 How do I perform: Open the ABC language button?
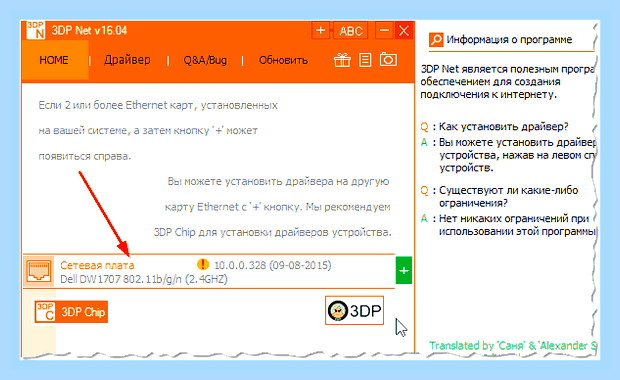[x=351, y=30]
